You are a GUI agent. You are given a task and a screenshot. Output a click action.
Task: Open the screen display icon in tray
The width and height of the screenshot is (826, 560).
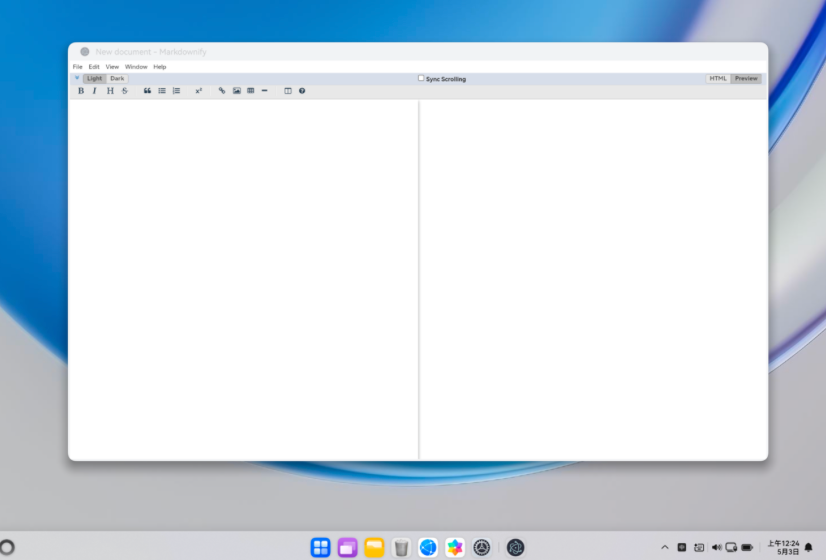click(x=731, y=547)
